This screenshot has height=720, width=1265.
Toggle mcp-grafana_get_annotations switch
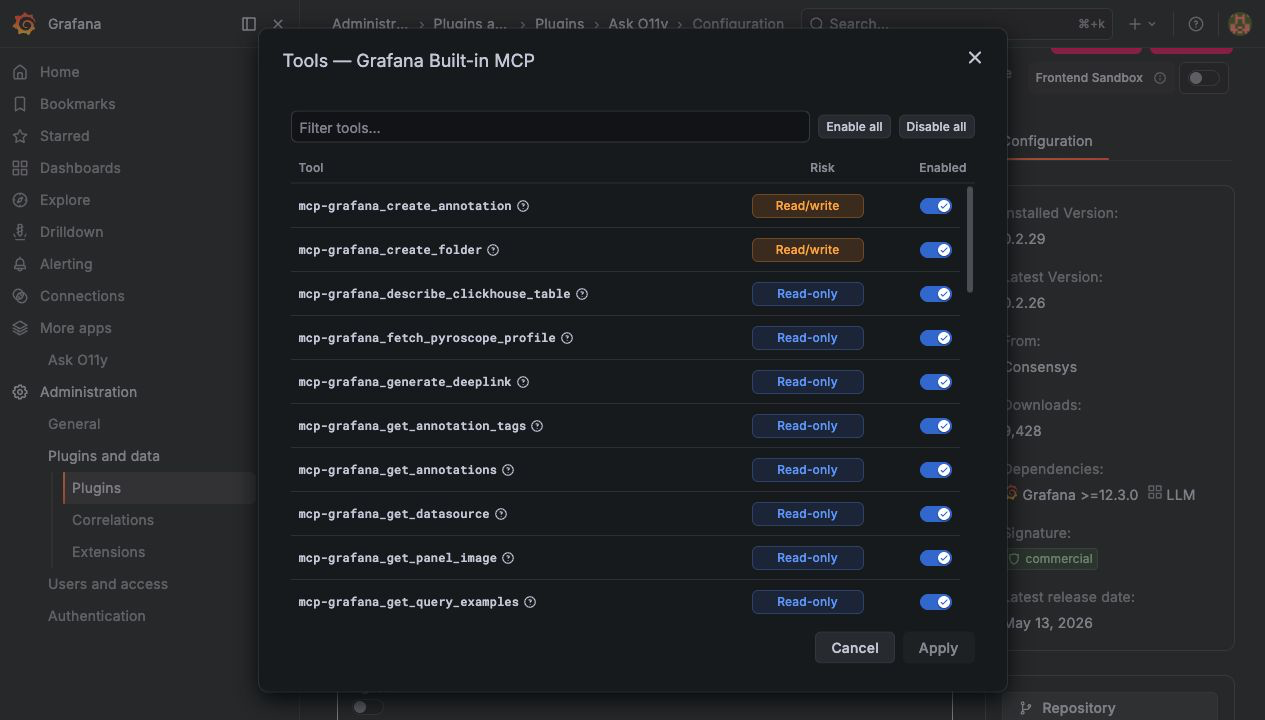pyautogui.click(x=936, y=470)
